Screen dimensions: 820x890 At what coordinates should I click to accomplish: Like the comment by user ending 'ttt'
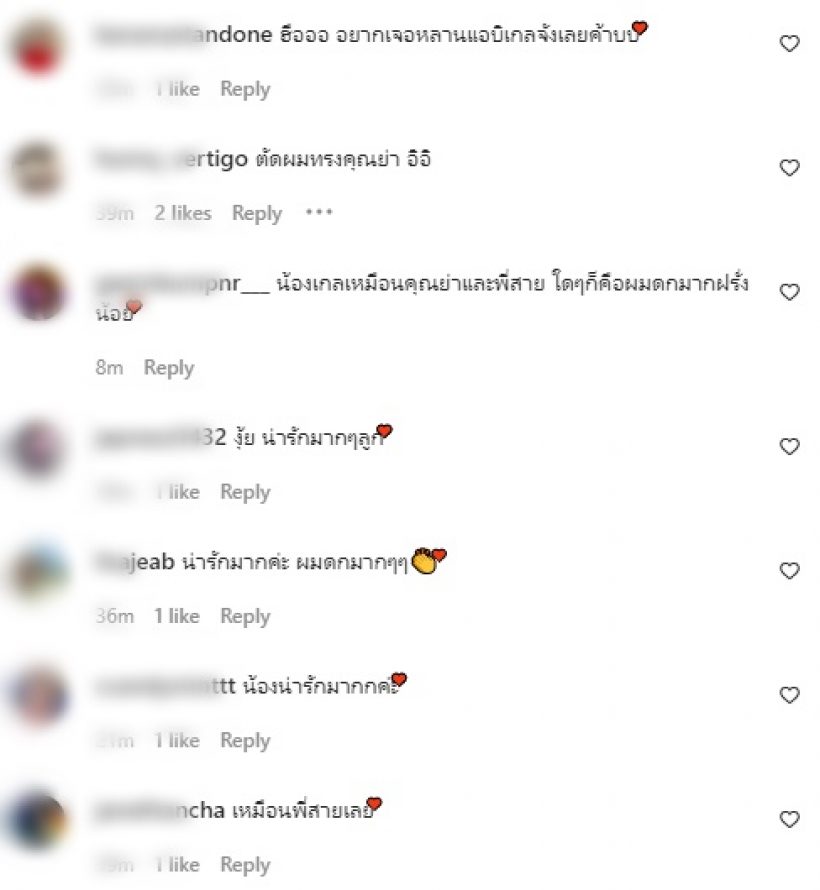click(789, 695)
